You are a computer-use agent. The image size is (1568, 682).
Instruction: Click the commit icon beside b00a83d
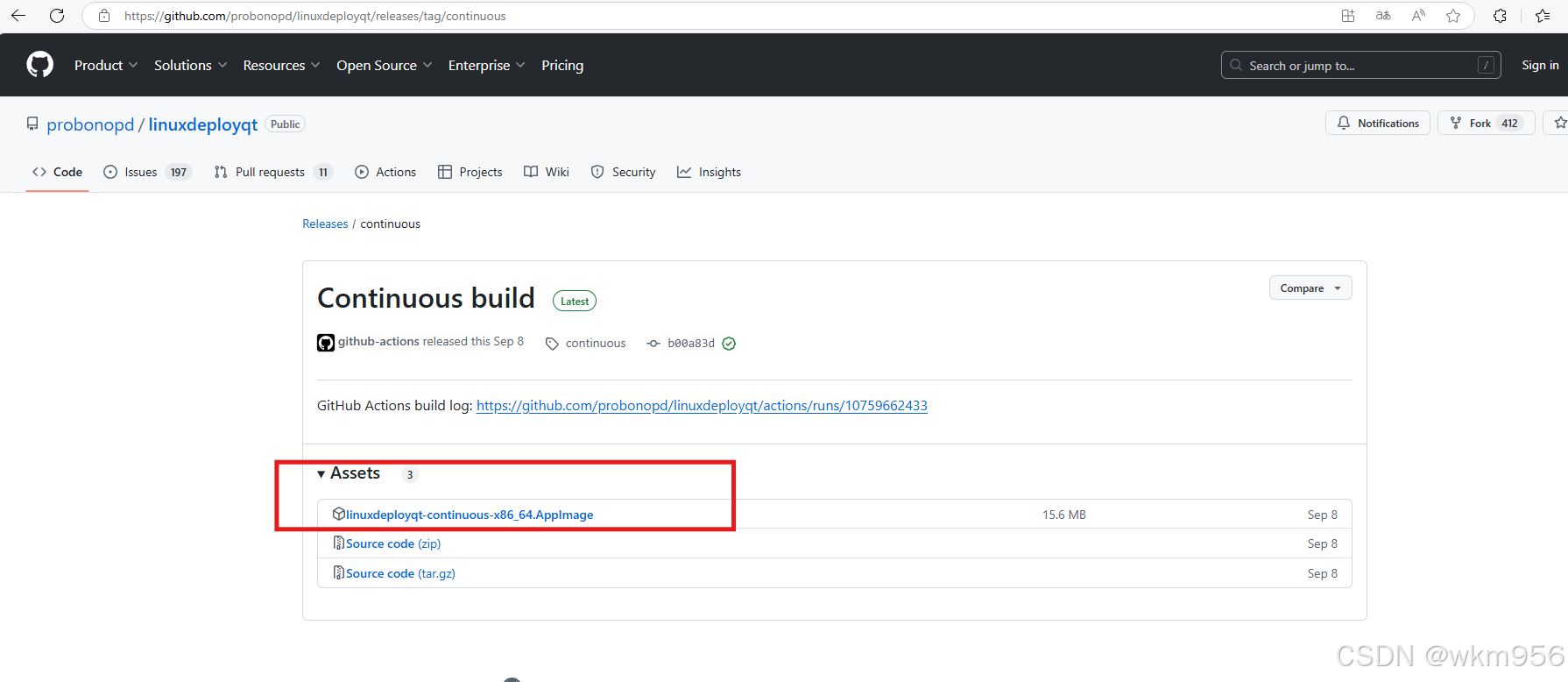[653, 344]
